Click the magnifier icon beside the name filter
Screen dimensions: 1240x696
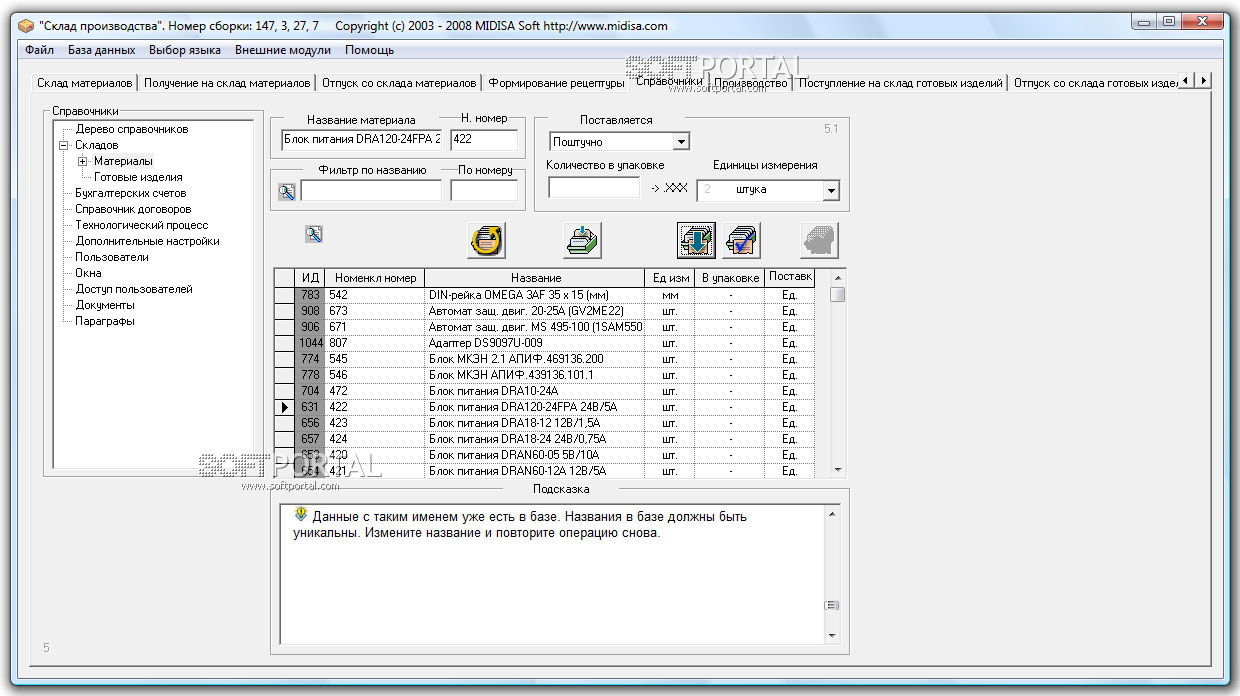[x=287, y=191]
